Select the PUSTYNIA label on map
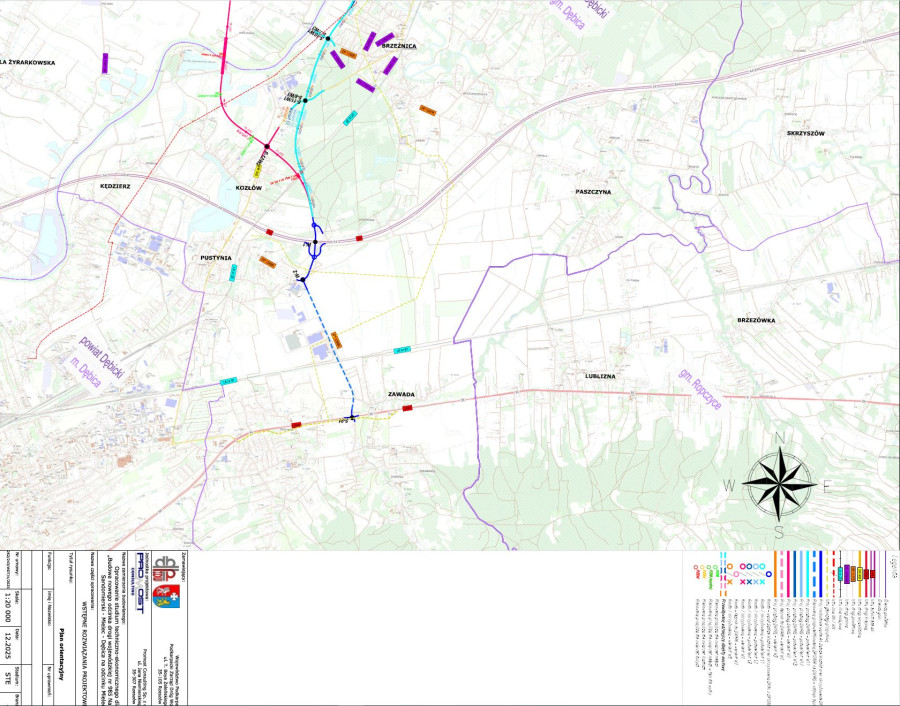This screenshot has height=706, width=900. tap(216, 257)
